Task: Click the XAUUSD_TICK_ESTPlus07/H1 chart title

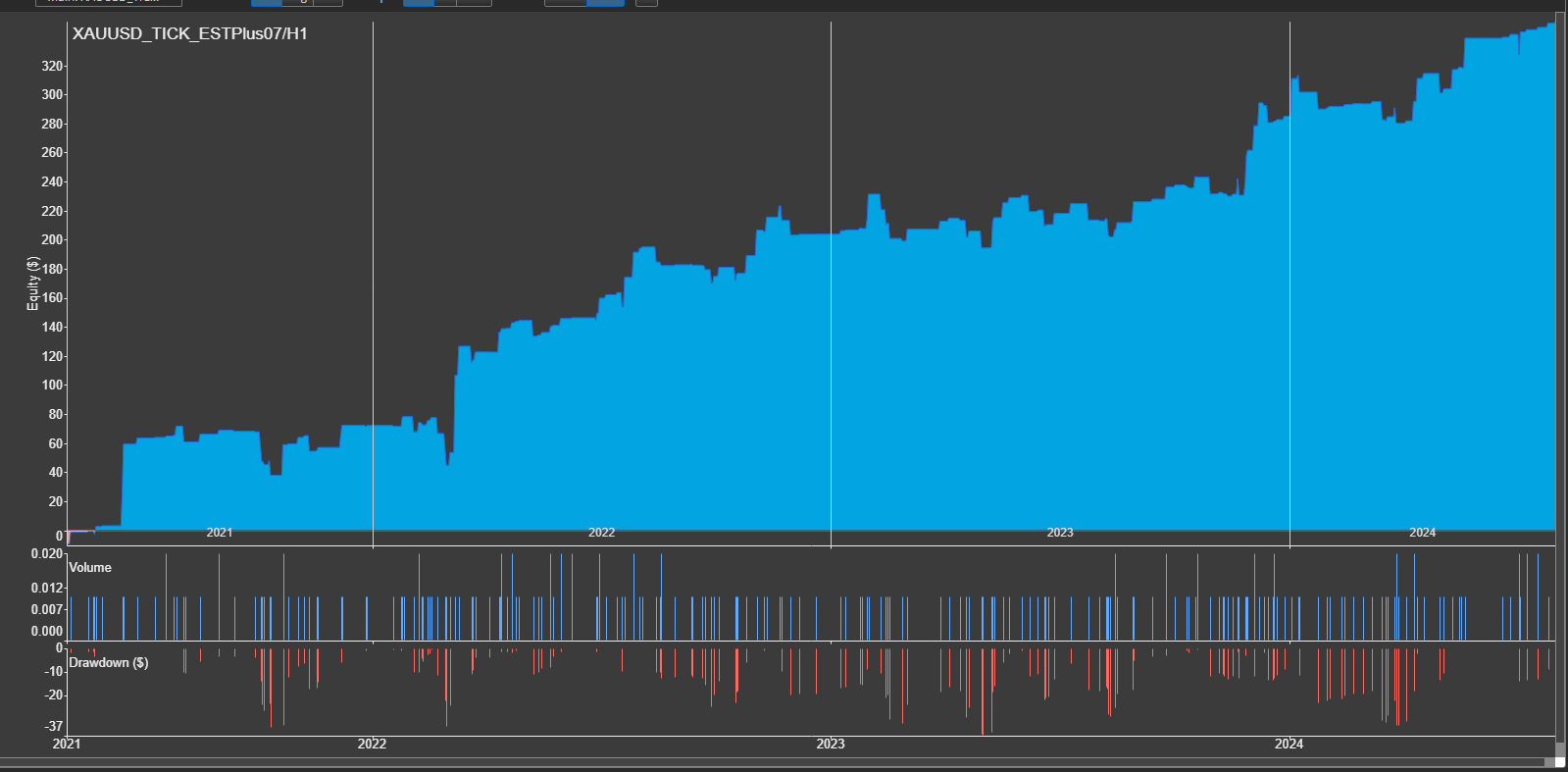Action: click(189, 34)
